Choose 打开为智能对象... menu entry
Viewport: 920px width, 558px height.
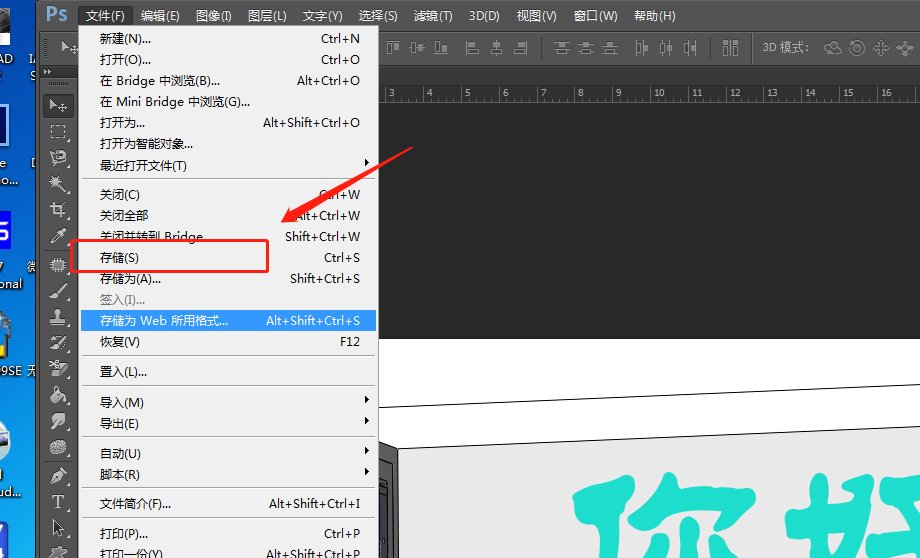tap(228, 144)
